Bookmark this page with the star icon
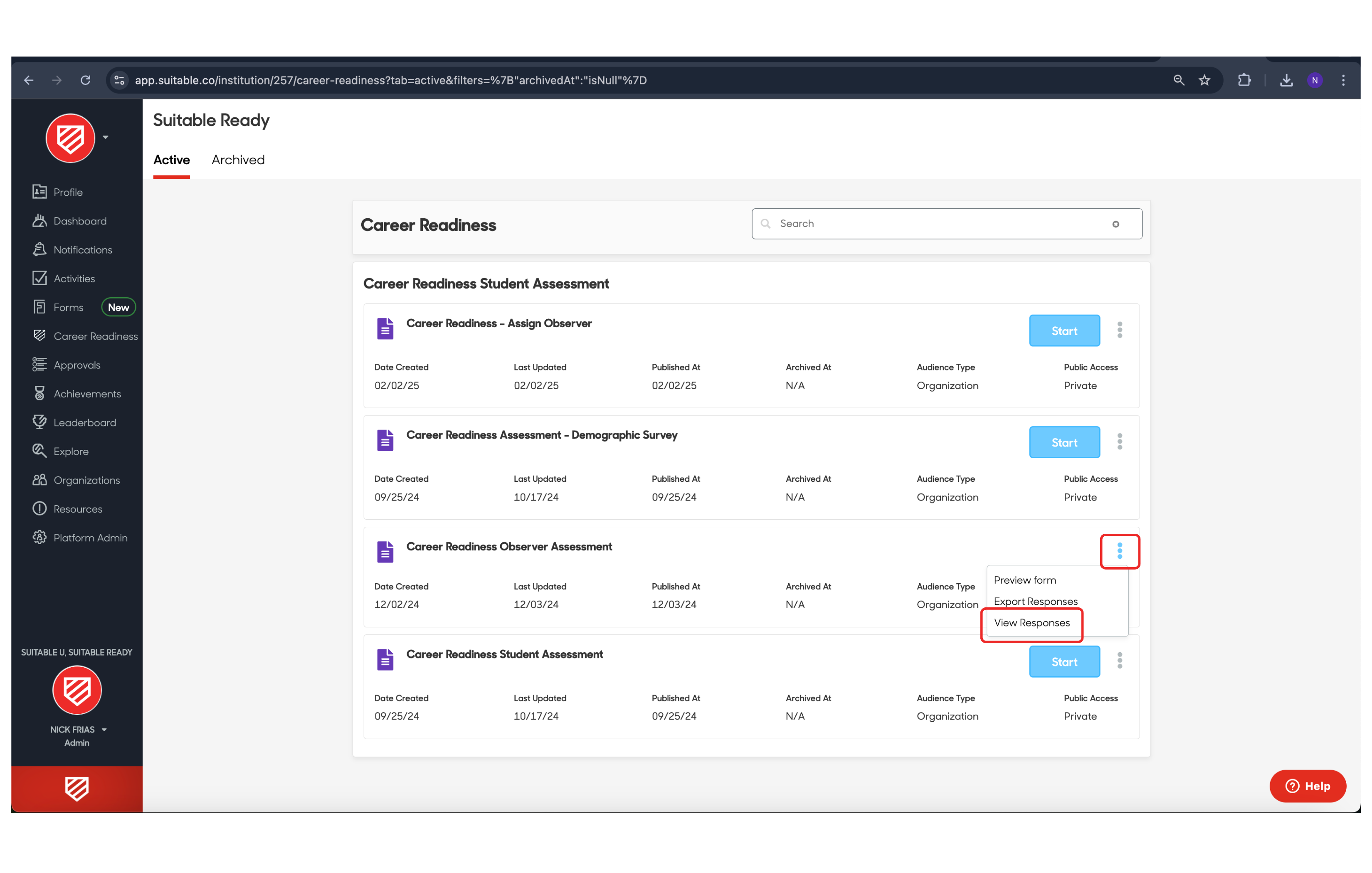This screenshot has width=1372, height=873. coord(1204,80)
